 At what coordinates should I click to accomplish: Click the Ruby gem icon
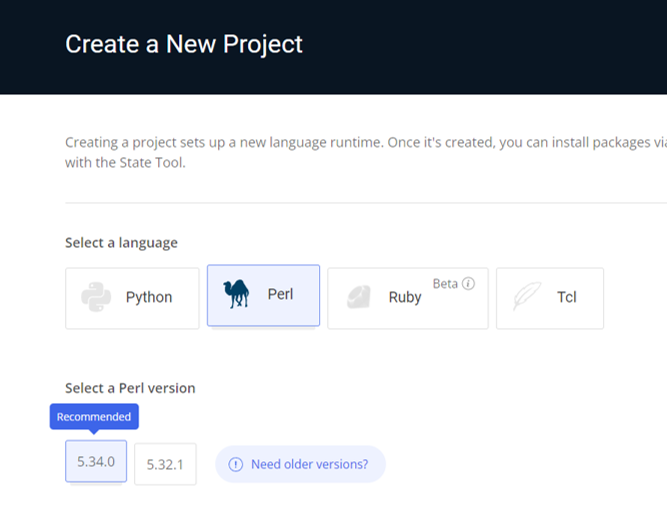click(x=360, y=297)
